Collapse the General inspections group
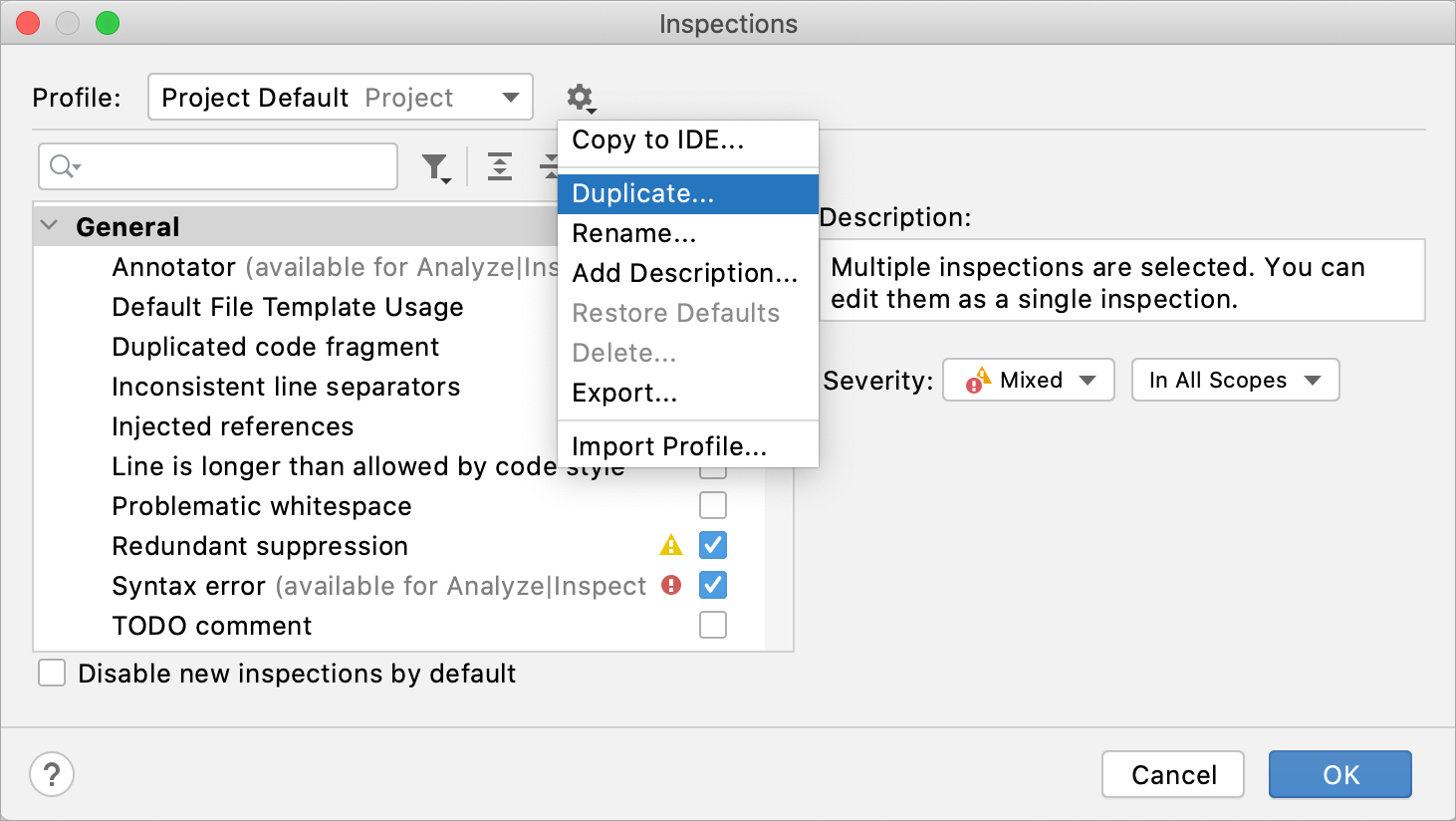Viewport: 1456px width, 821px height. coord(49,226)
